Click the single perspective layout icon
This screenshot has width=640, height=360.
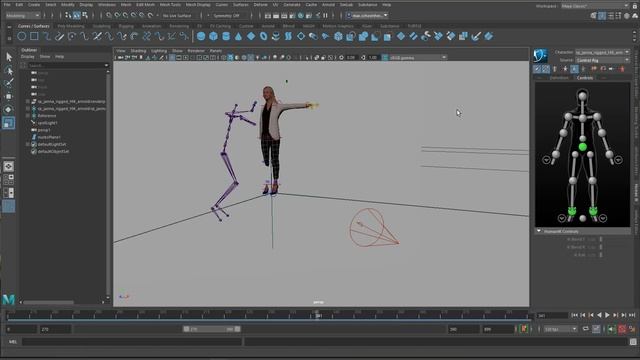(9, 167)
